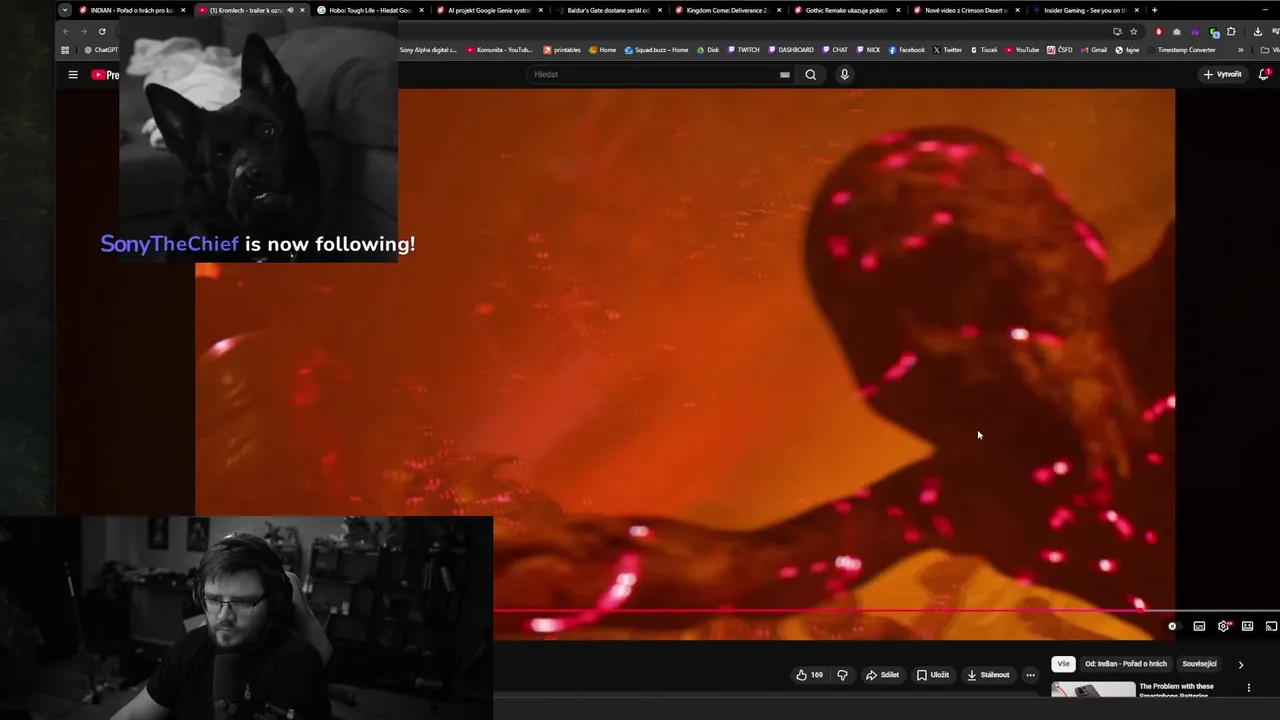
Task: Switch to the Kingdom Come: Deliverance 2 tab
Action: (x=727, y=10)
